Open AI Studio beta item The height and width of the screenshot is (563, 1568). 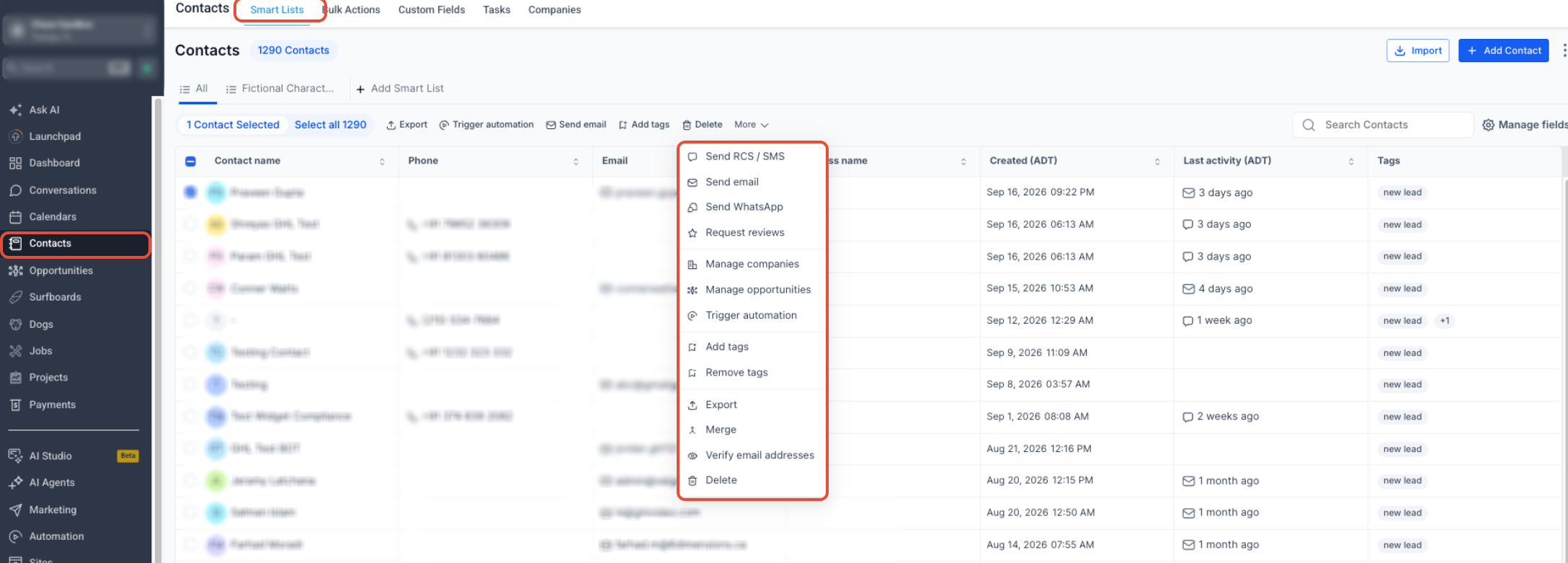(73, 456)
